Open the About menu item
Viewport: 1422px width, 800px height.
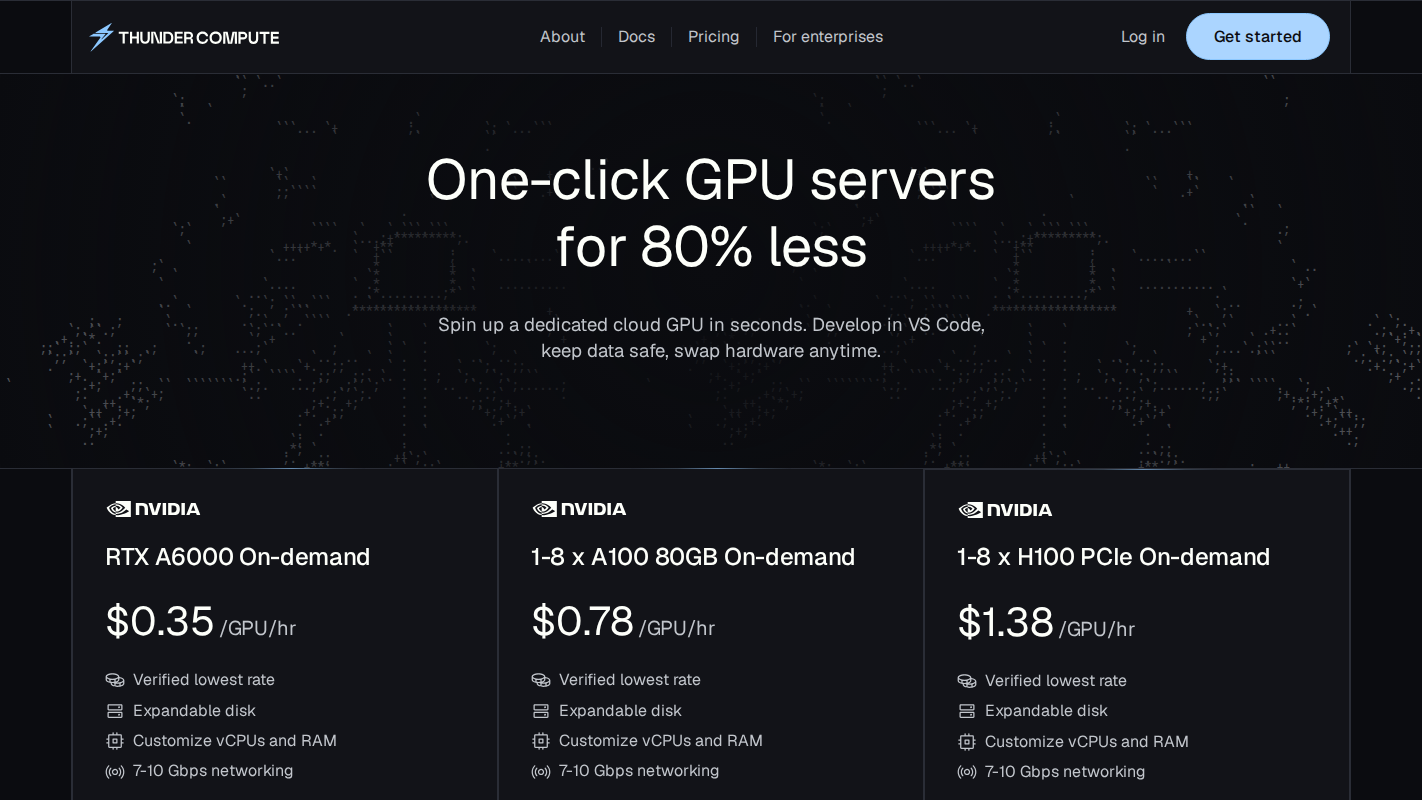562,37
